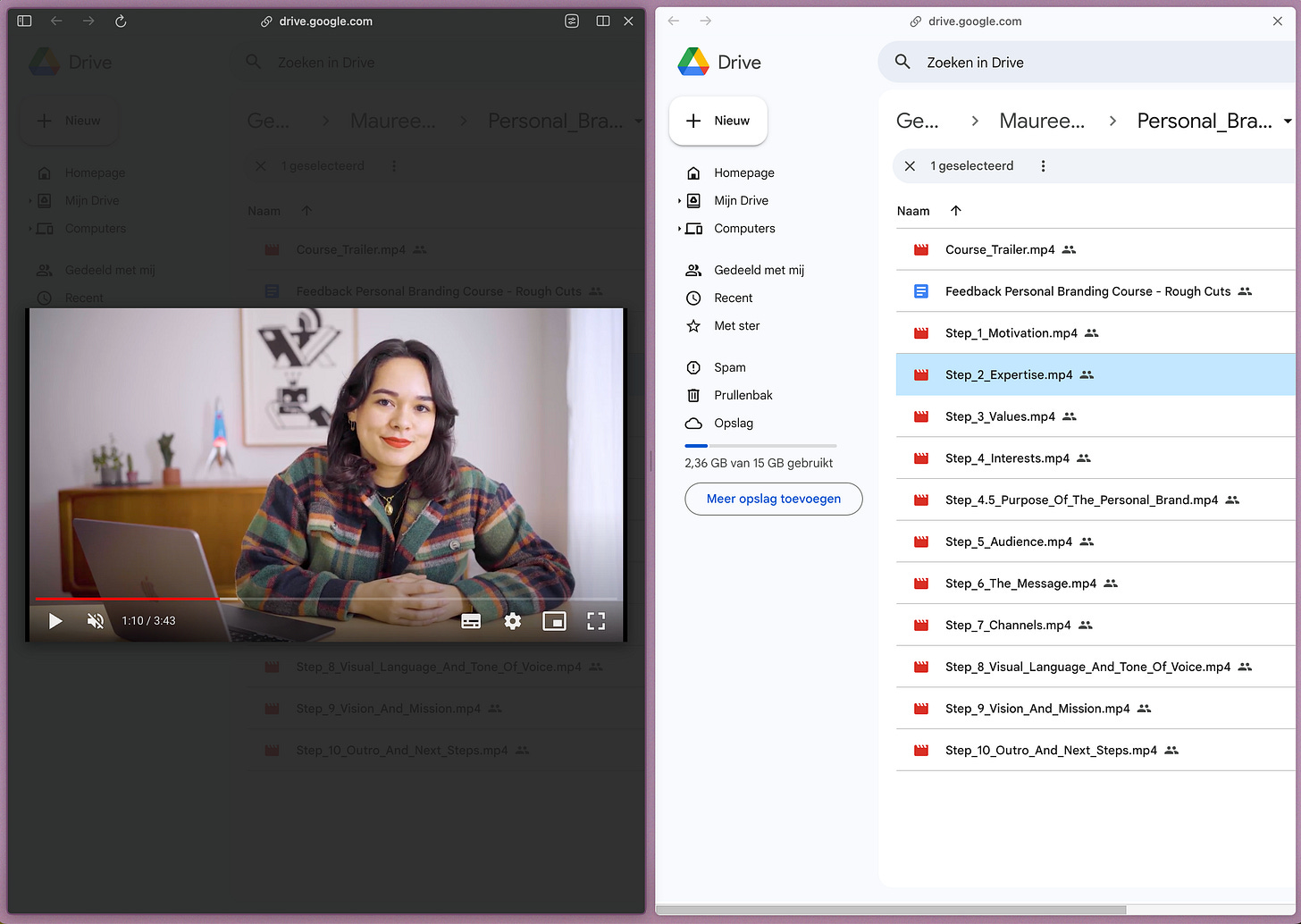Open video settings gear
1301x924 pixels.
pos(513,621)
